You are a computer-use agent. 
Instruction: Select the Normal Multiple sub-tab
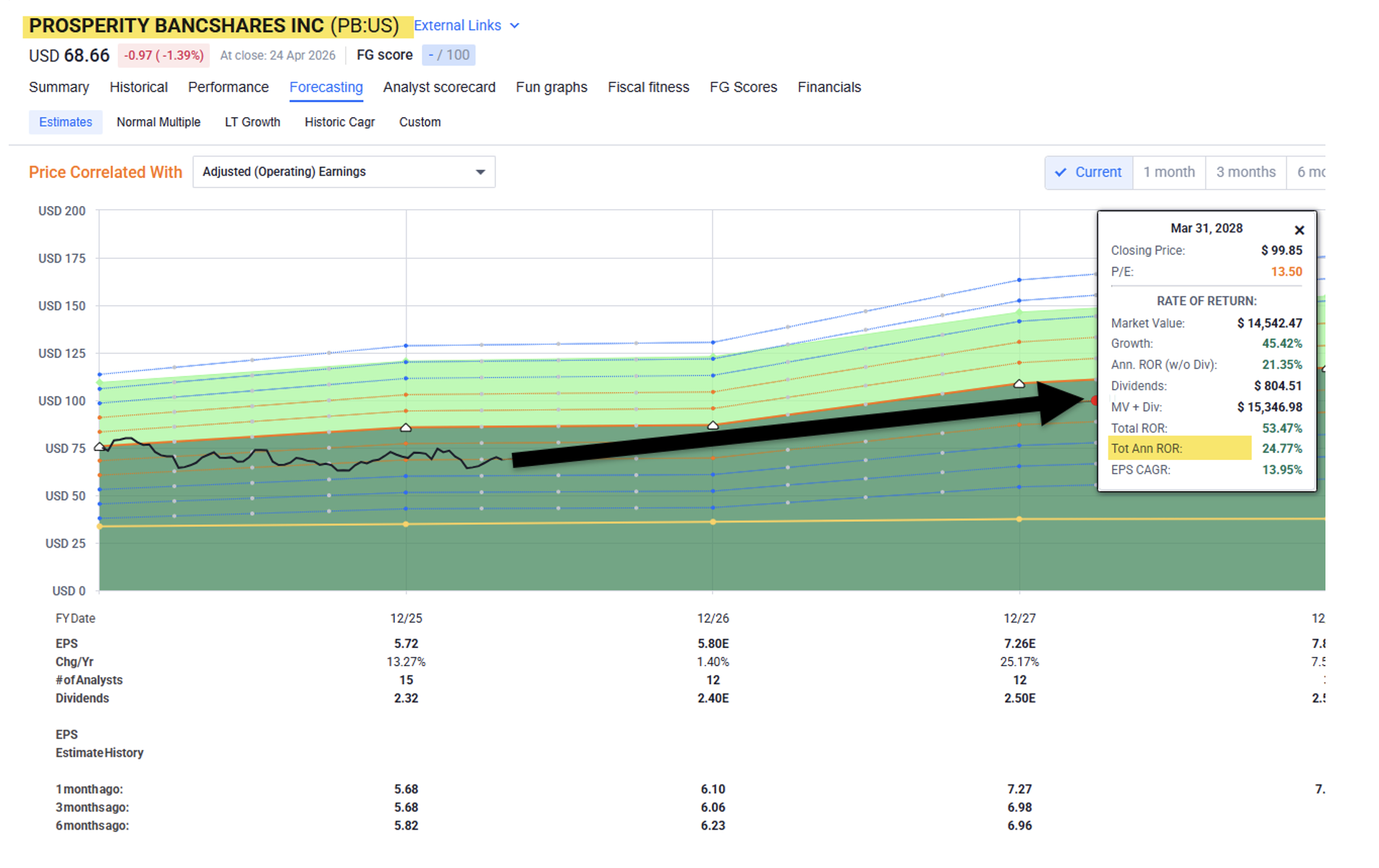click(x=158, y=122)
